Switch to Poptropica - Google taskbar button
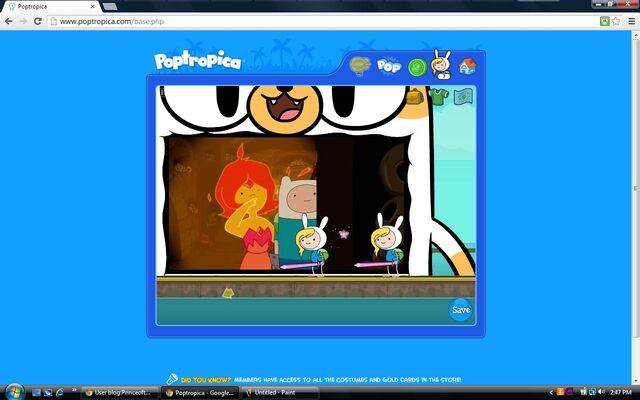 point(200,393)
